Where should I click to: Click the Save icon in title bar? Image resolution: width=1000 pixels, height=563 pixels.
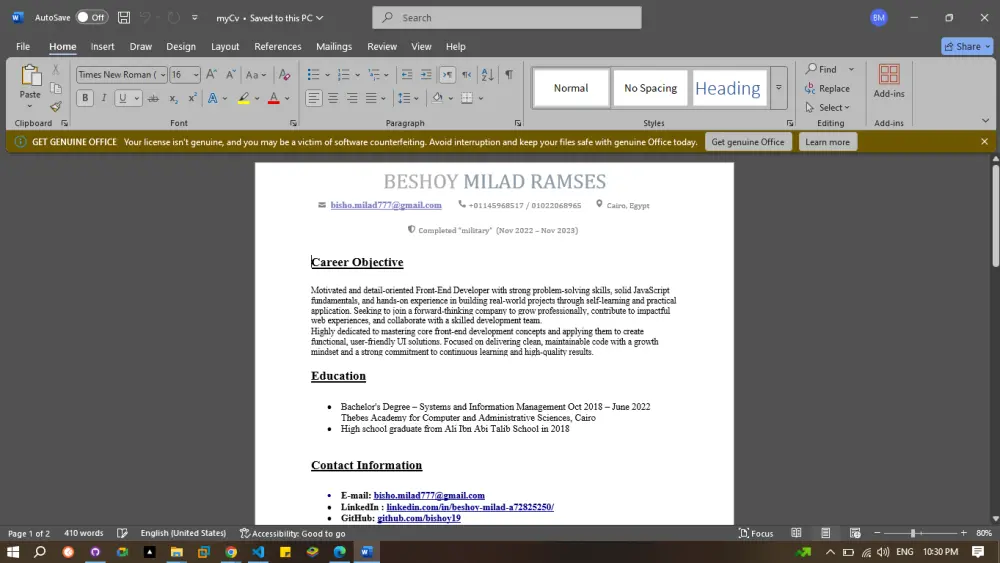point(124,18)
